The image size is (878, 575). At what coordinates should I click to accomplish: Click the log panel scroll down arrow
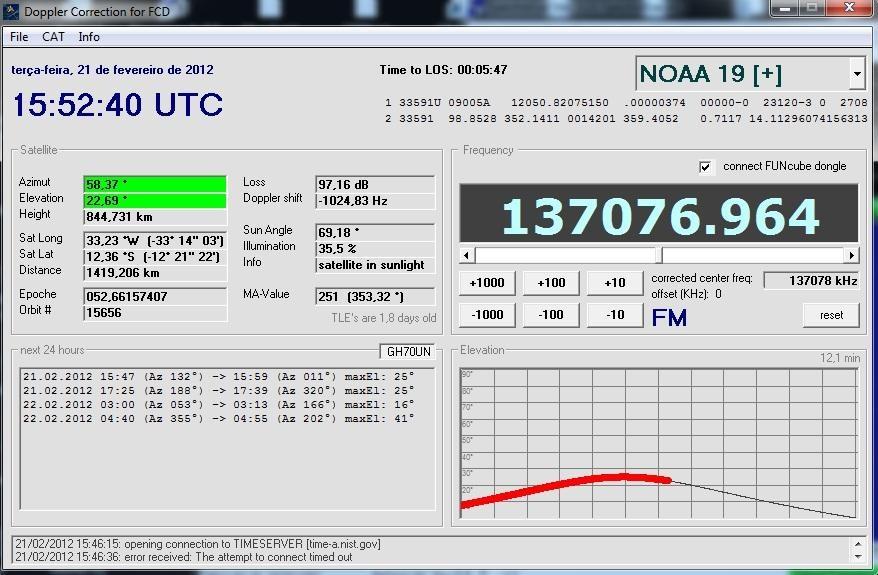(858, 557)
